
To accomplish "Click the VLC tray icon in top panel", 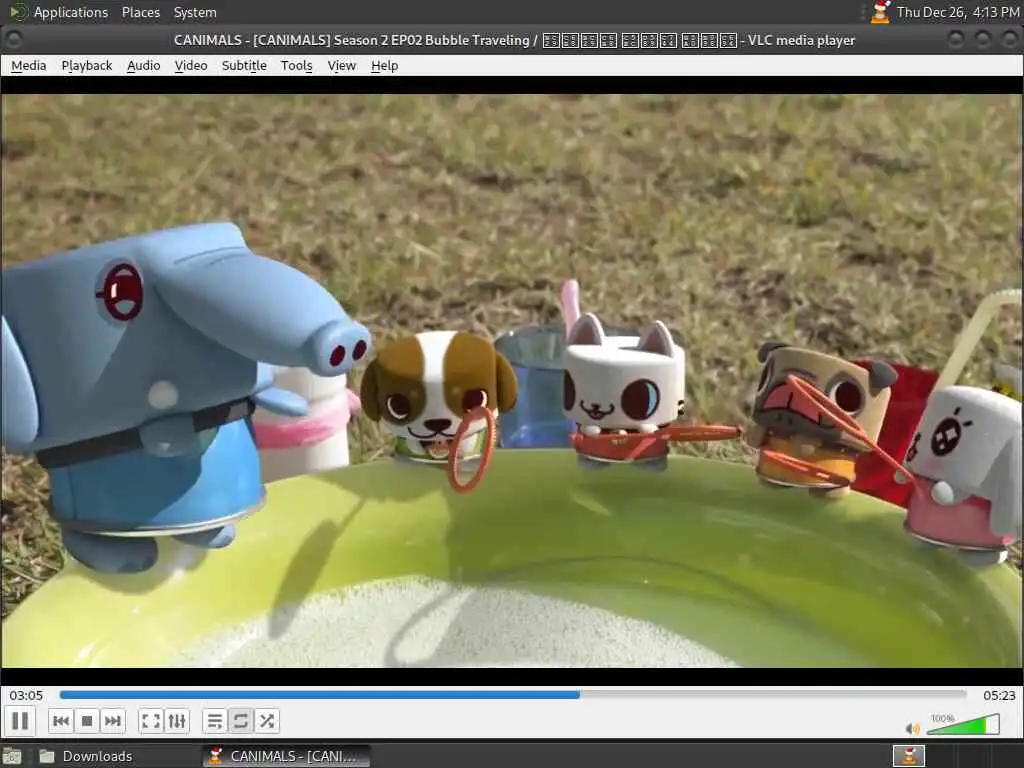I will (x=880, y=12).
